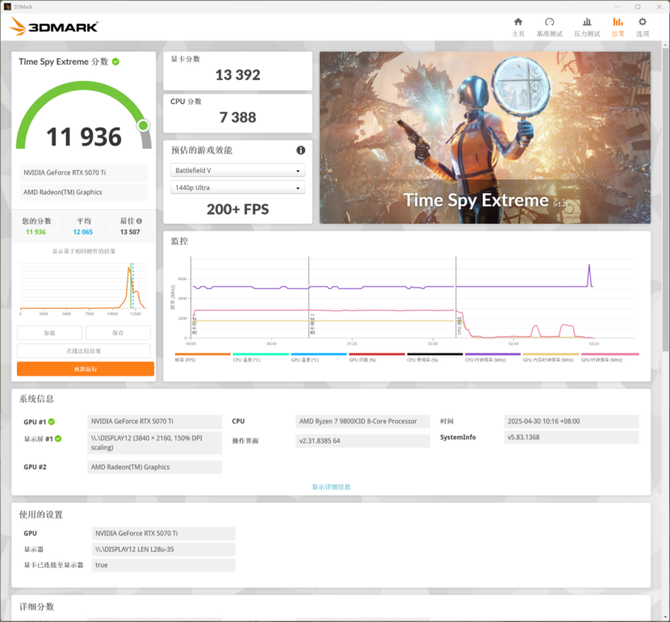The width and height of the screenshot is (670, 622).
Task: Click the 3DMARK logo in the header
Action: point(53,26)
